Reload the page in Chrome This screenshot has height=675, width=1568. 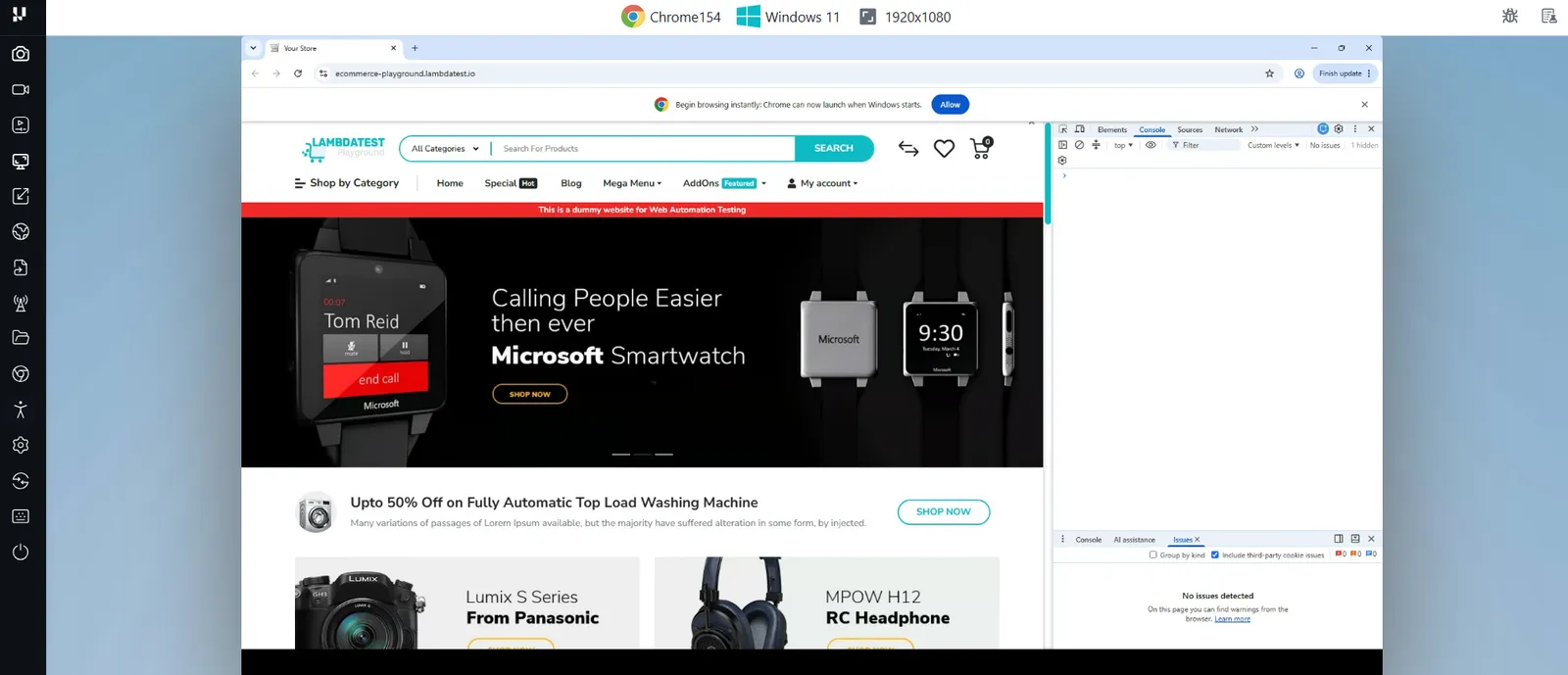(x=298, y=73)
